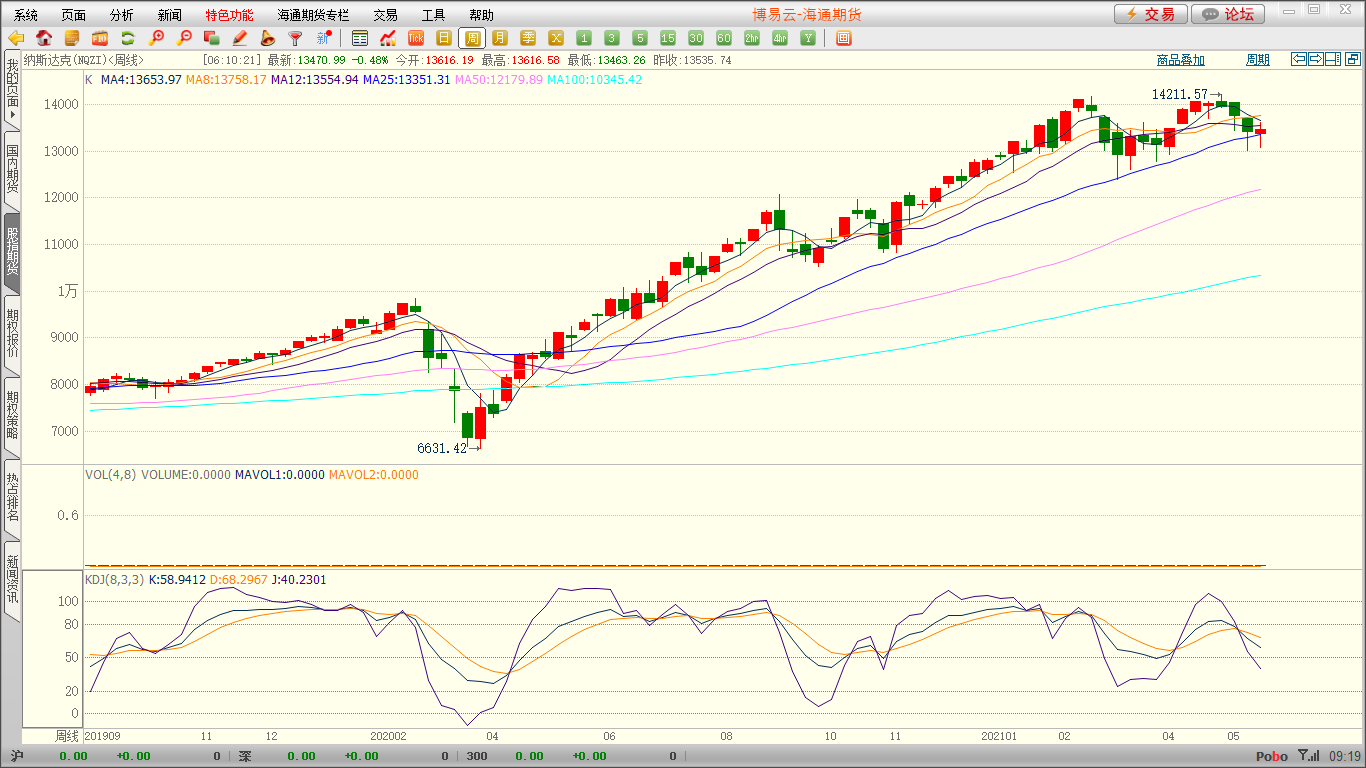This screenshot has height=768, width=1366.
Task: Click the red multi-window layout icon
Action: (844, 38)
